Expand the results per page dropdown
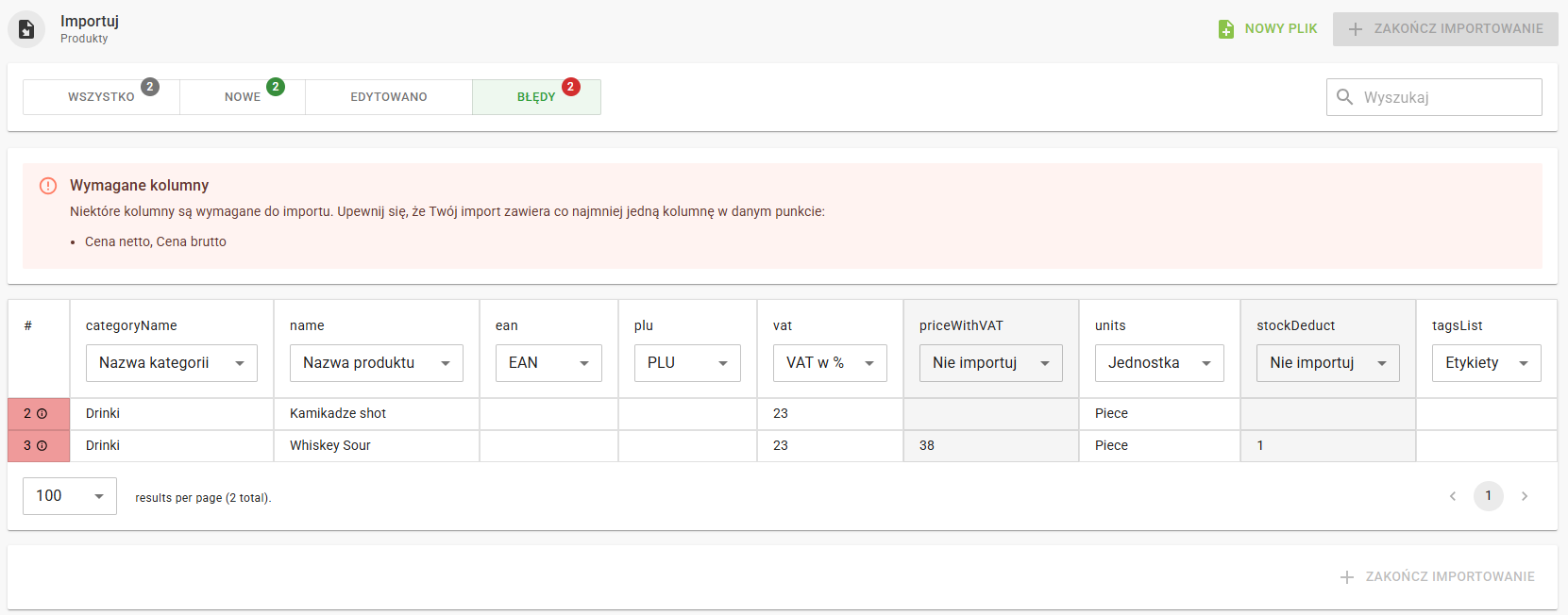The height and width of the screenshot is (615, 1568). pos(70,496)
